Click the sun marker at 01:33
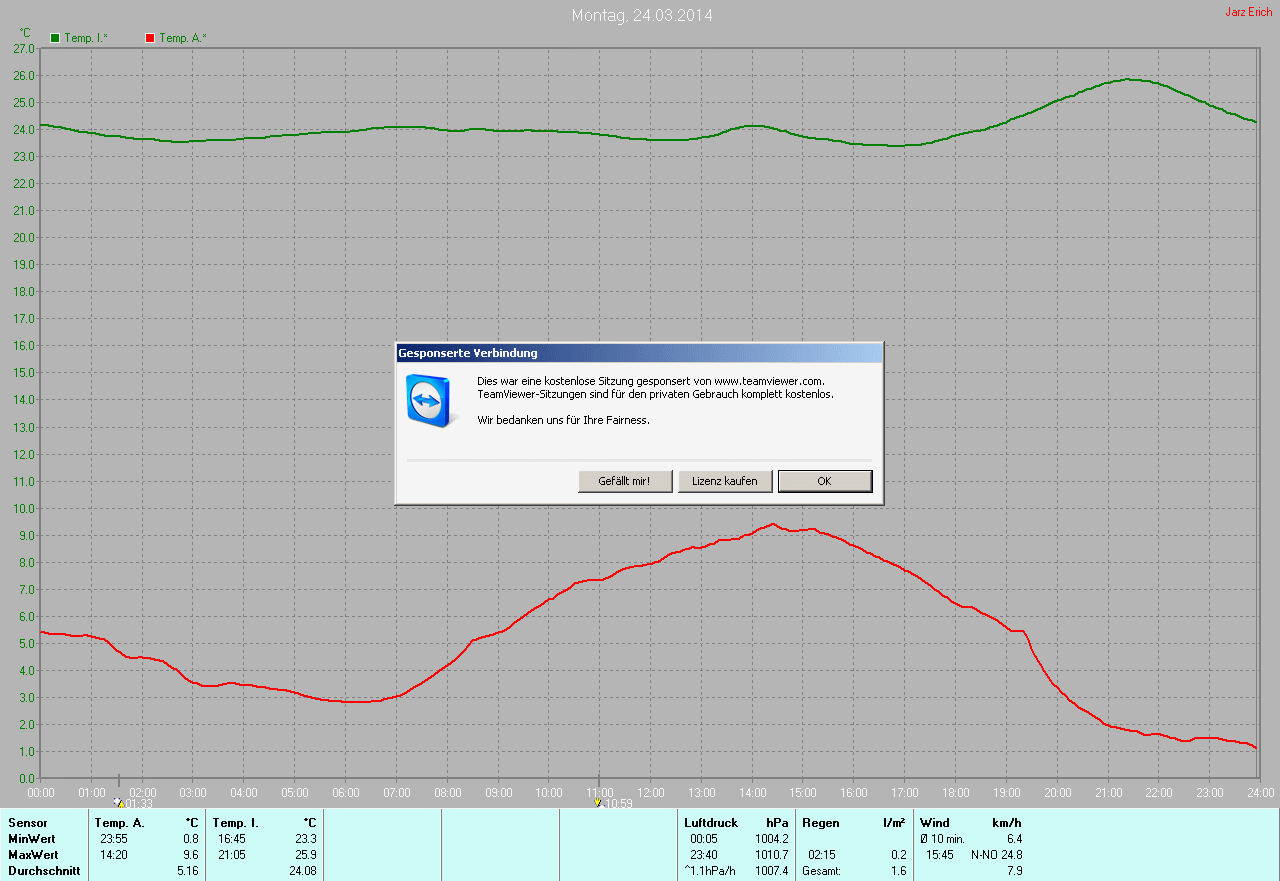 [x=118, y=802]
